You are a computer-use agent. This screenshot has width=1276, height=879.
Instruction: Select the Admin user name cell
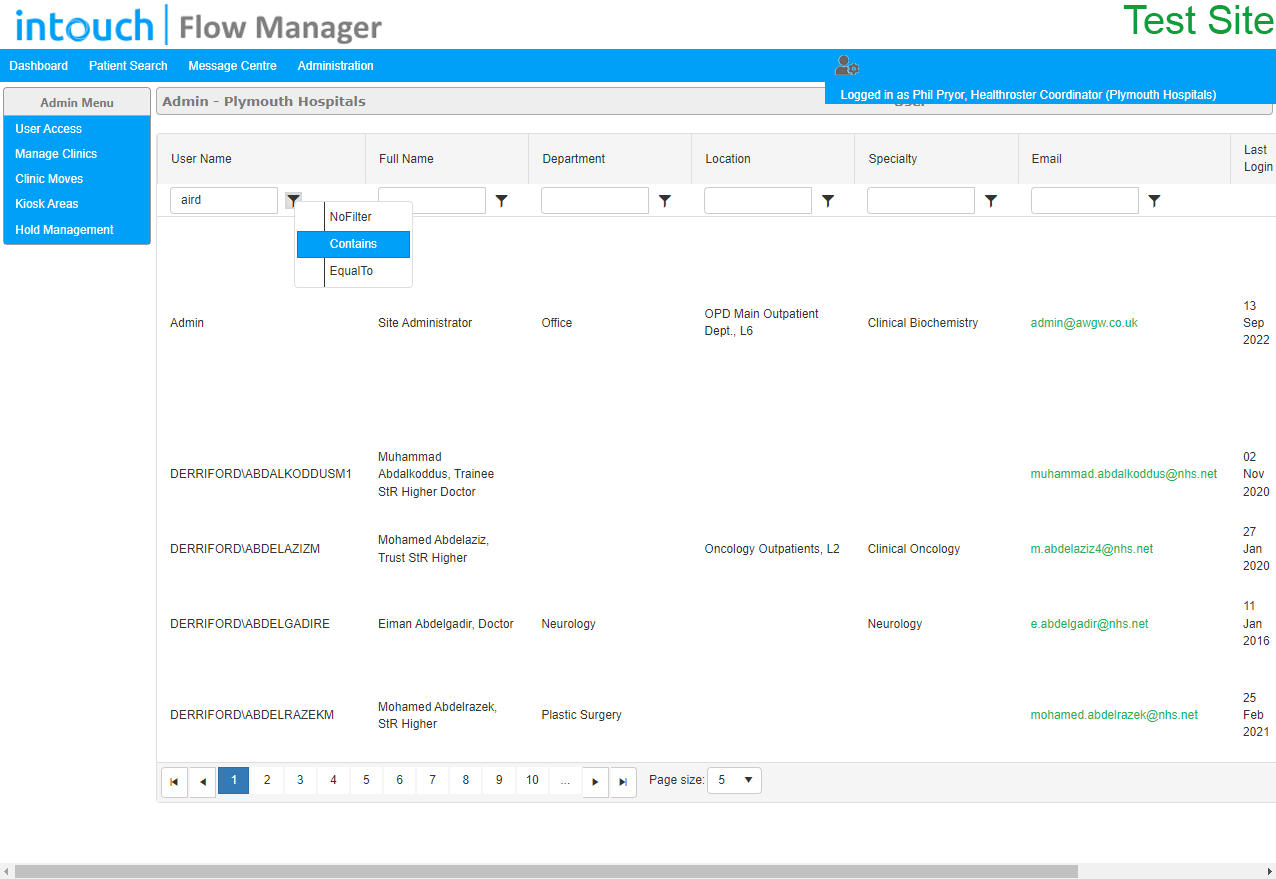(187, 323)
